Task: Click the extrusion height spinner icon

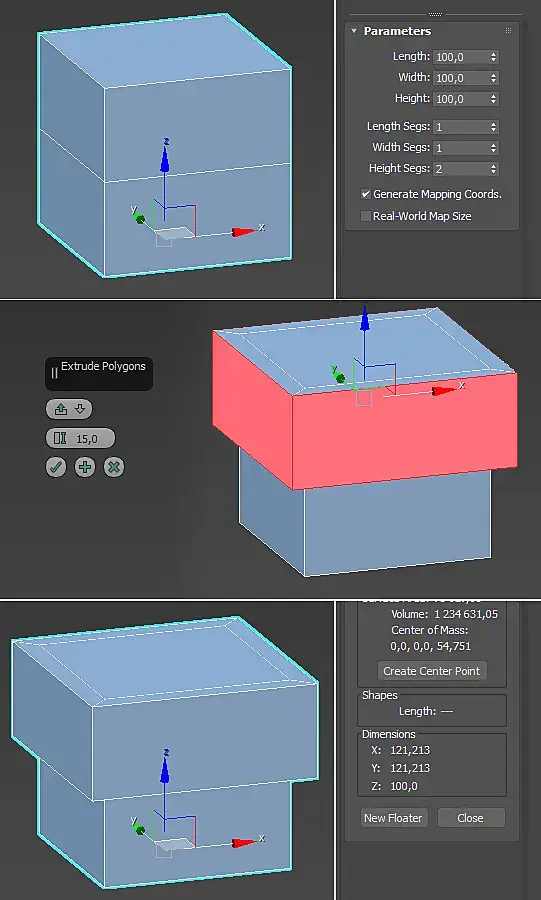Action: 60,439
